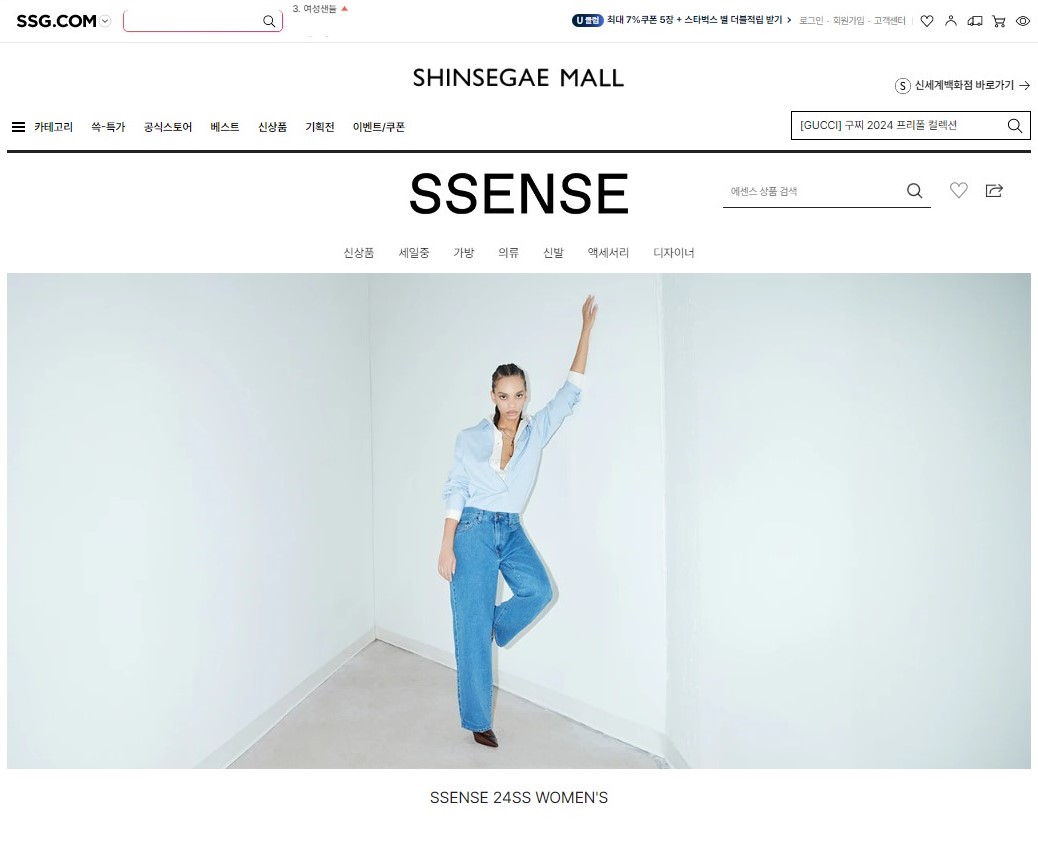Open the 디자이너 tab in SSENSE menu

click(x=673, y=253)
